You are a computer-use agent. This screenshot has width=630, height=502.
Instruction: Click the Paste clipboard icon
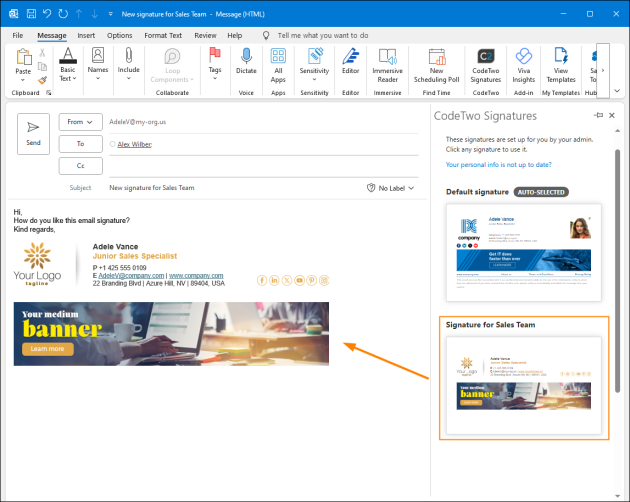(x=23, y=57)
